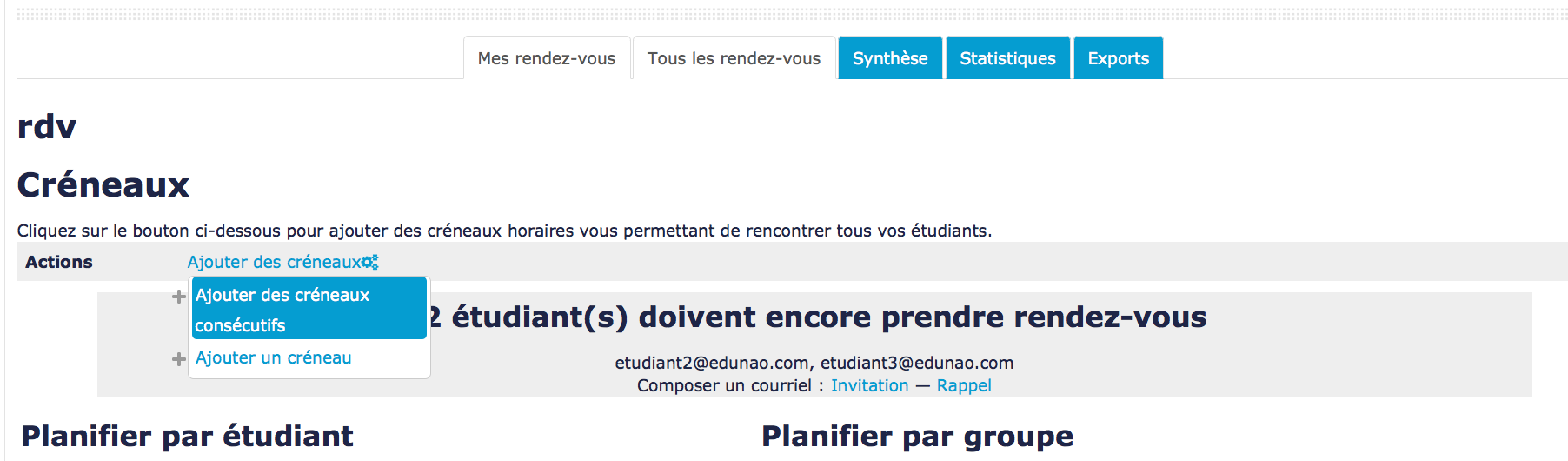The width and height of the screenshot is (1568, 461).
Task: Click the Invitation email link
Action: [869, 385]
